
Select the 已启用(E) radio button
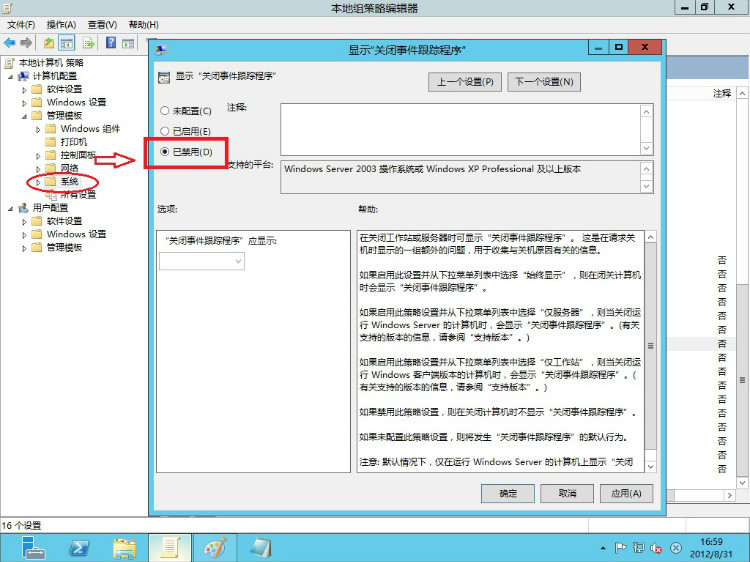point(165,131)
